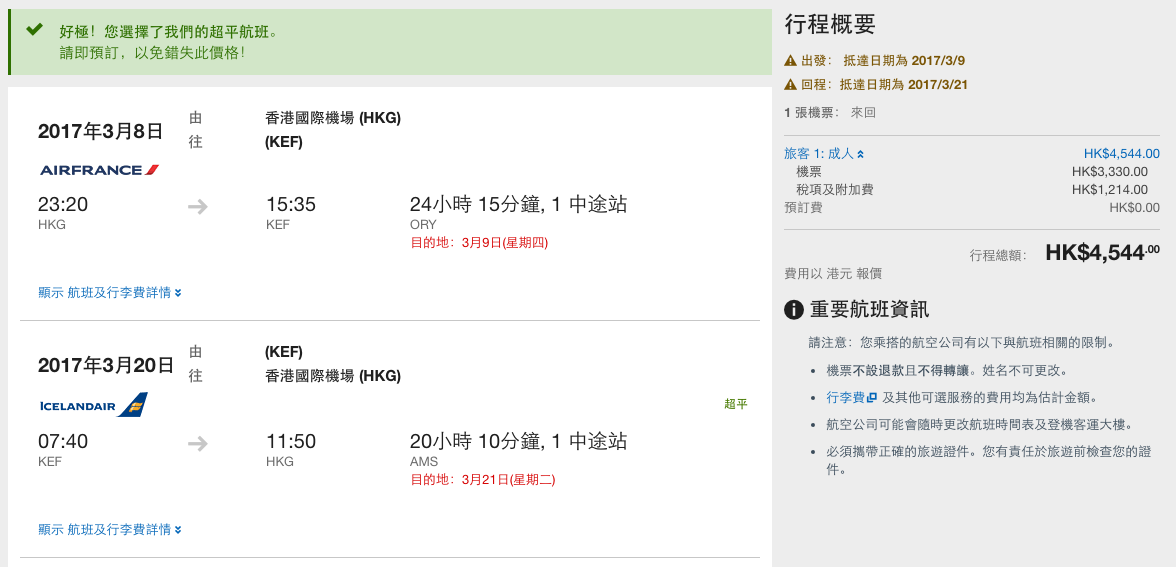Expand outbound flight and baggage fee details
Viewport: 1176px width, 567px height.
(110, 292)
